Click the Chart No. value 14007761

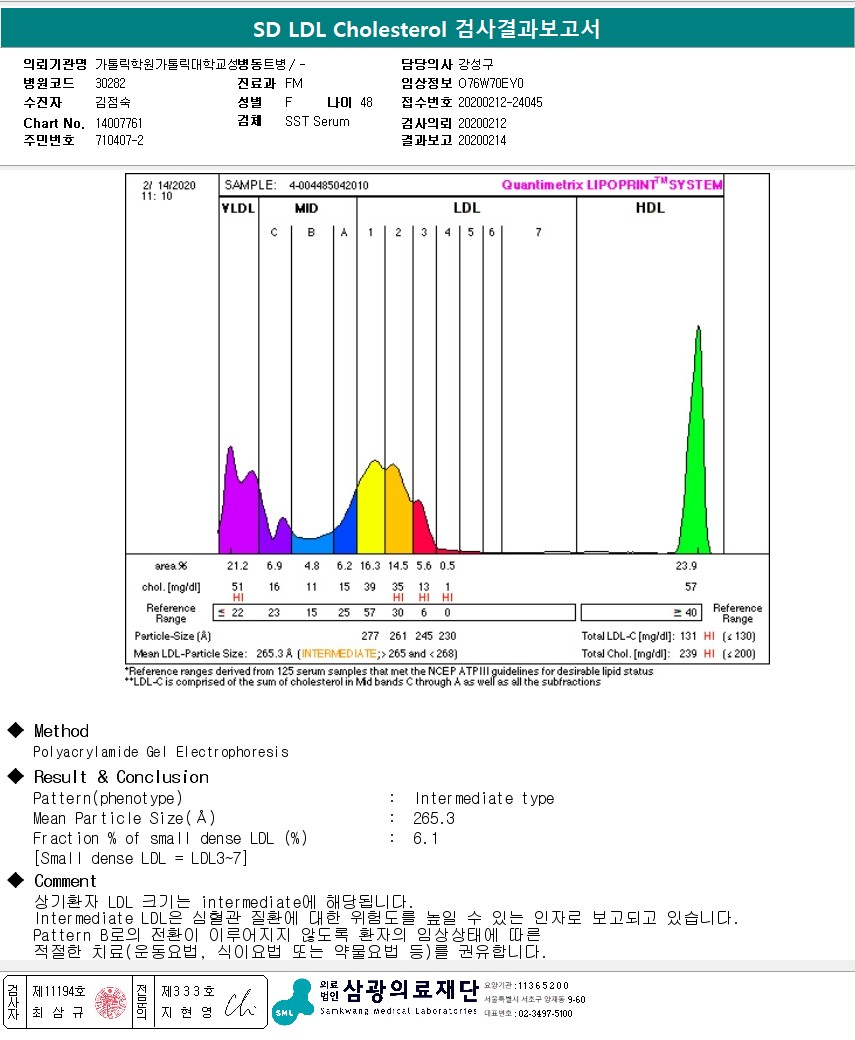119,123
